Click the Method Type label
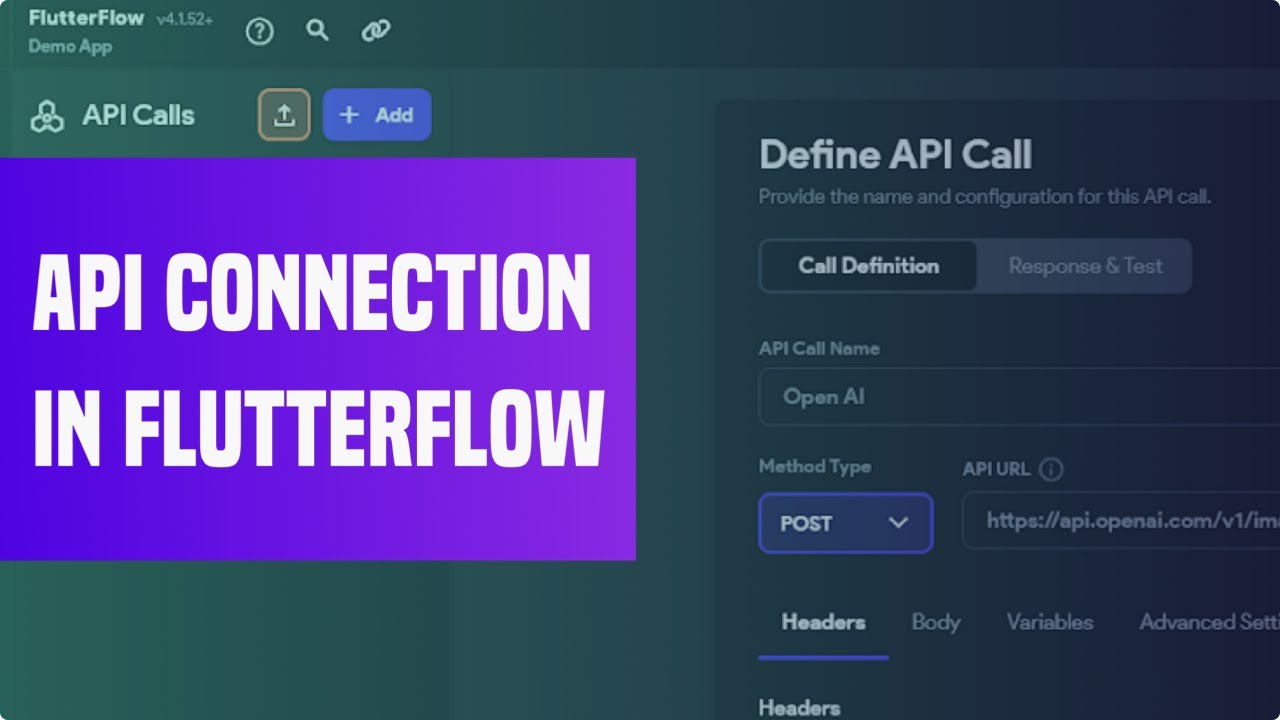This screenshot has width=1280, height=720. (x=814, y=467)
